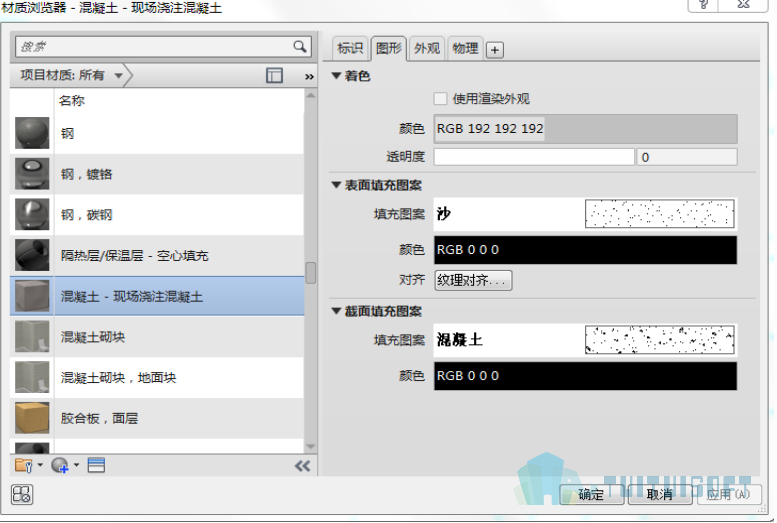
Task: Click the scrollbar down arrow
Action: coord(311,447)
